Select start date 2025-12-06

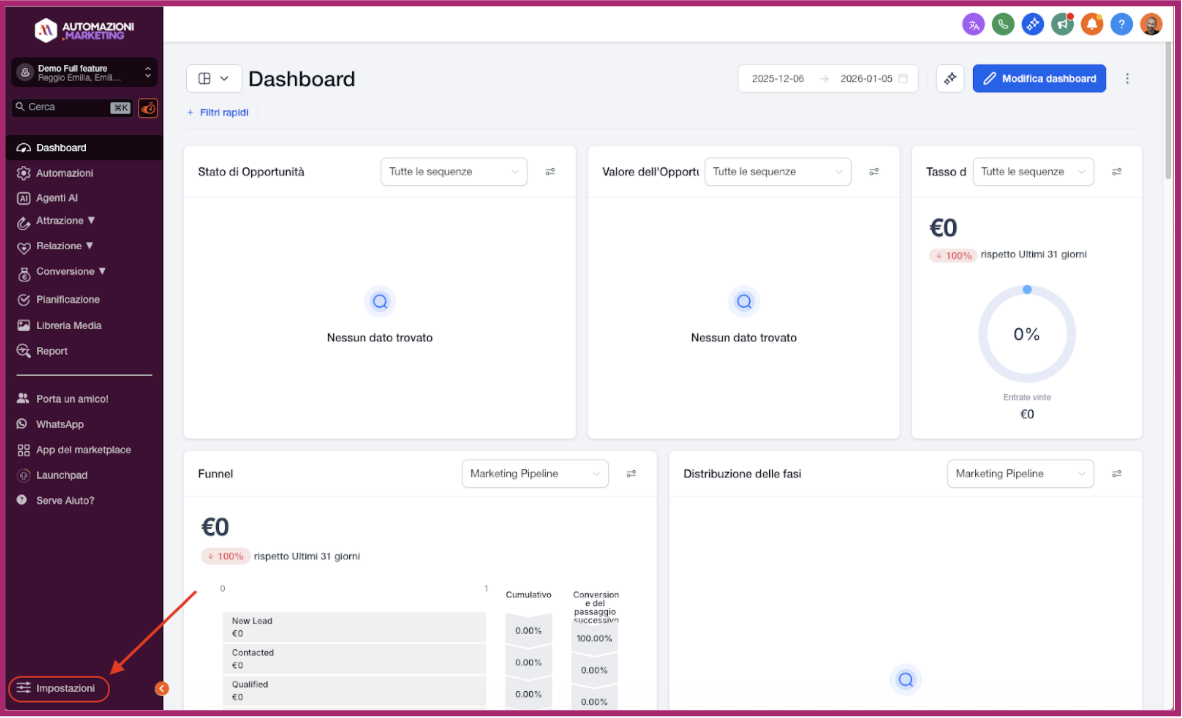(x=777, y=78)
